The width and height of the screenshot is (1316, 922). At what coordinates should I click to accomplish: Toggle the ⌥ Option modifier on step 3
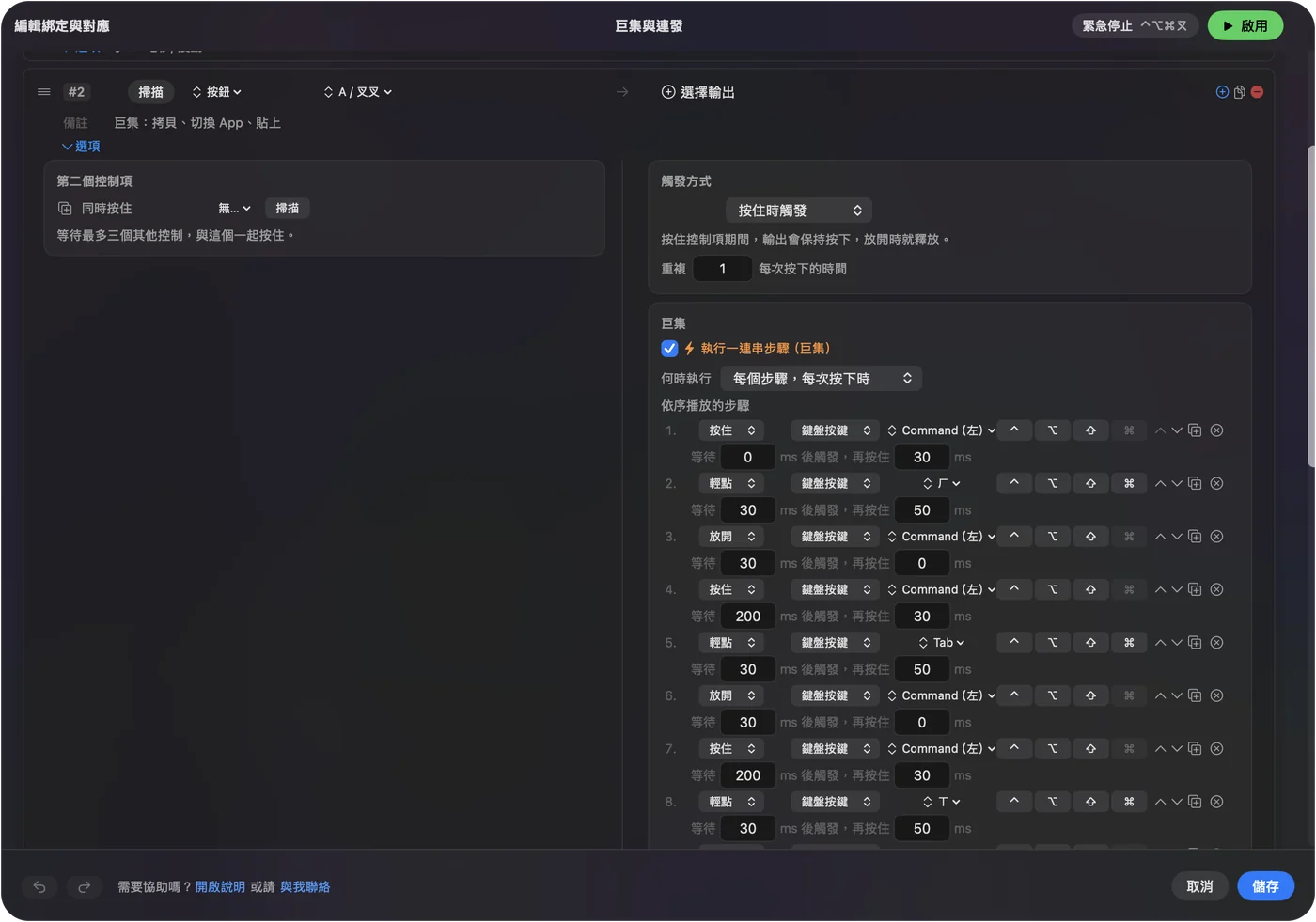point(1053,537)
